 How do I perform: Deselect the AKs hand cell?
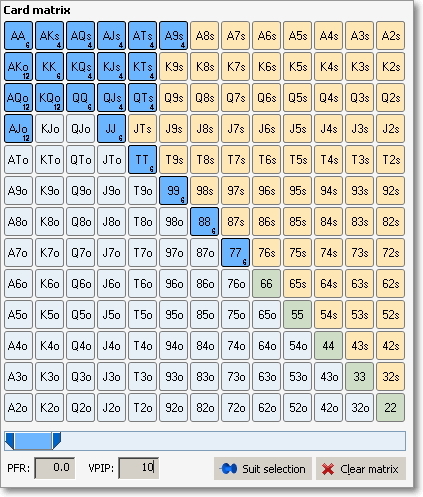(49, 36)
